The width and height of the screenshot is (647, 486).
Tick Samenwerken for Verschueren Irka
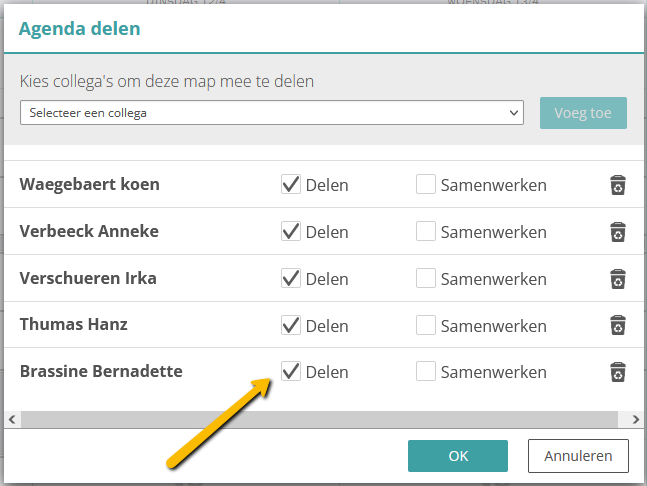tap(426, 278)
